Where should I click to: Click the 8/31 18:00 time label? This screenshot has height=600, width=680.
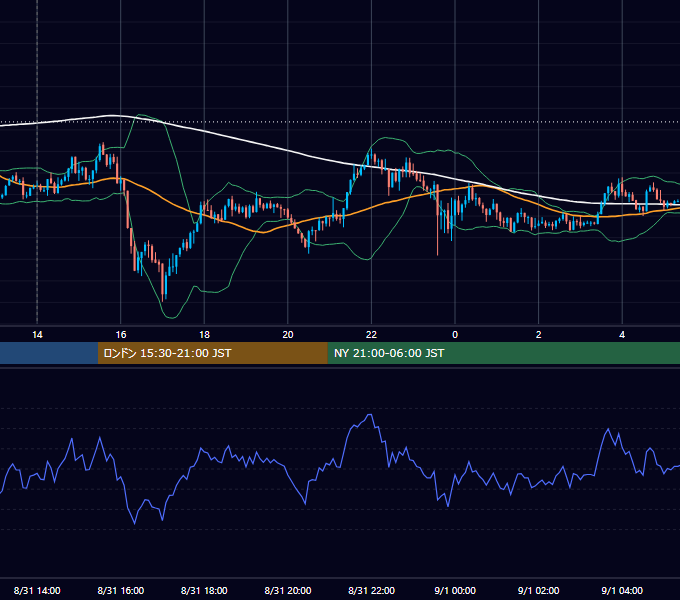pos(204,590)
